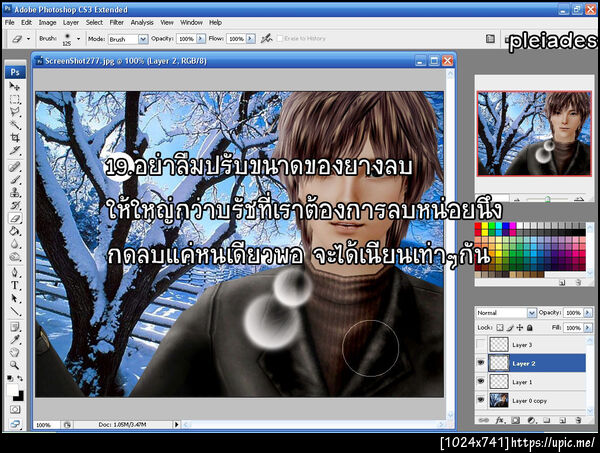This screenshot has height=453, width=600.
Task: Toggle lock all for the layer
Action: (530, 328)
